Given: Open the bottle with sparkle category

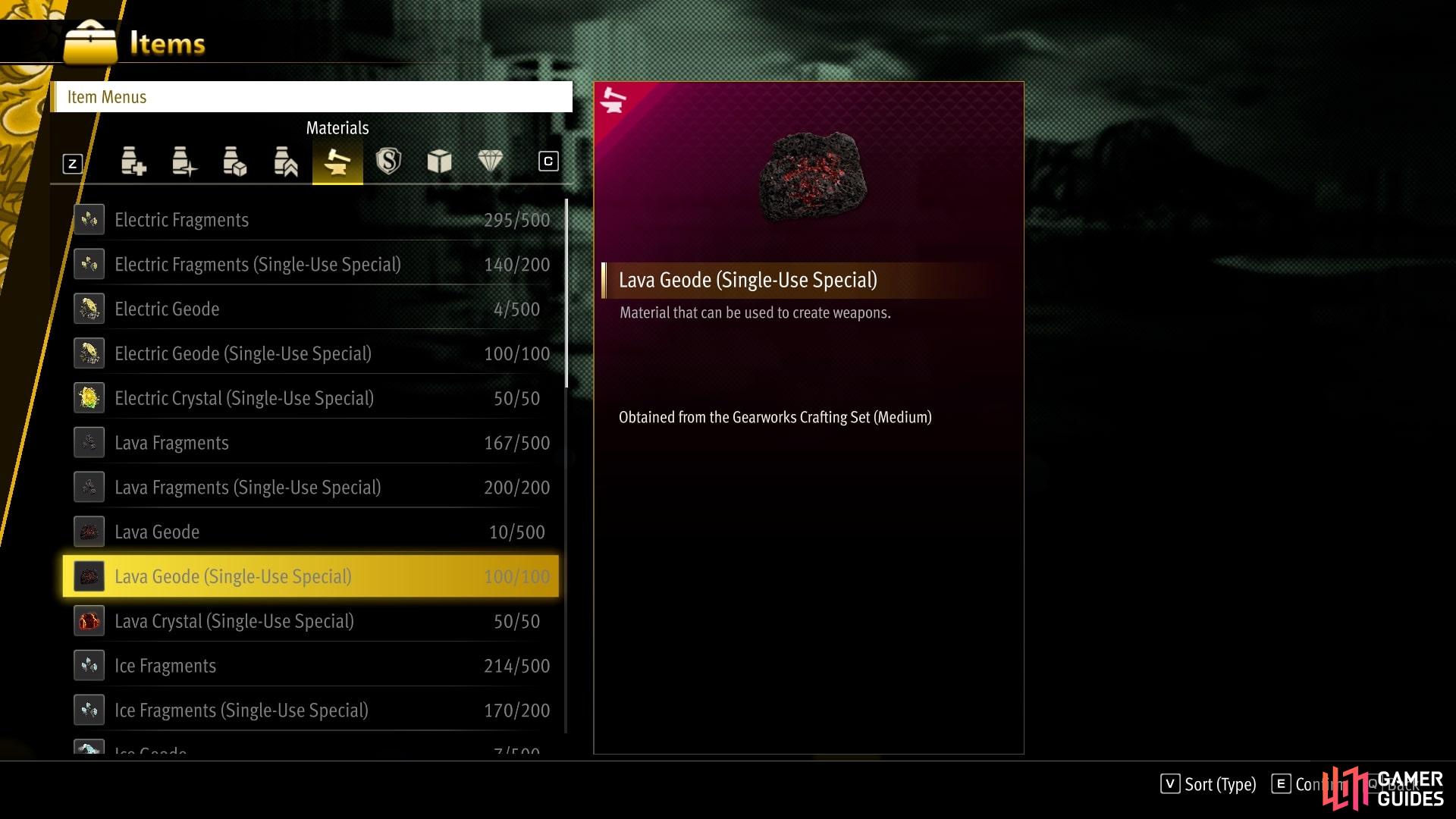Looking at the screenshot, I should click(184, 162).
